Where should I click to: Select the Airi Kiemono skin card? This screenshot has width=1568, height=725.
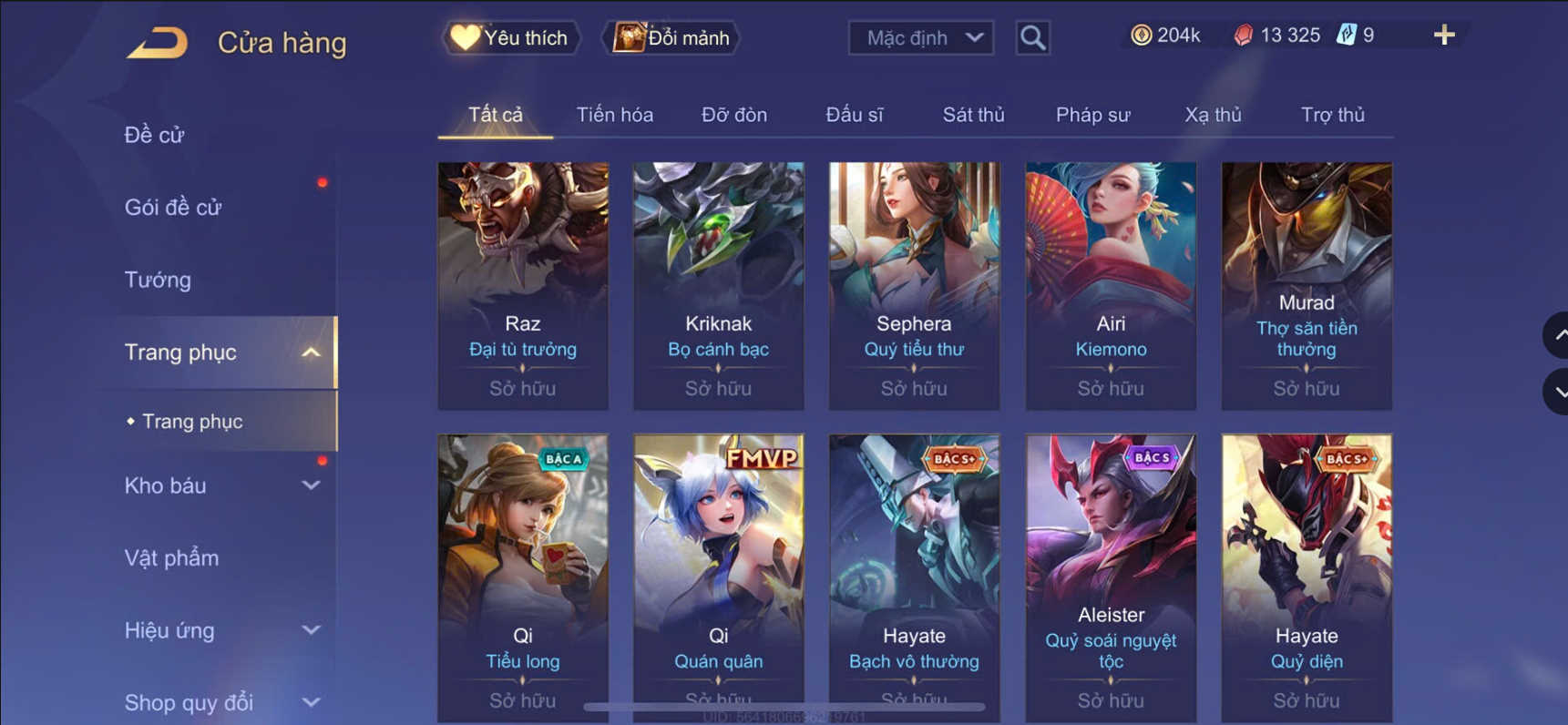1111,286
